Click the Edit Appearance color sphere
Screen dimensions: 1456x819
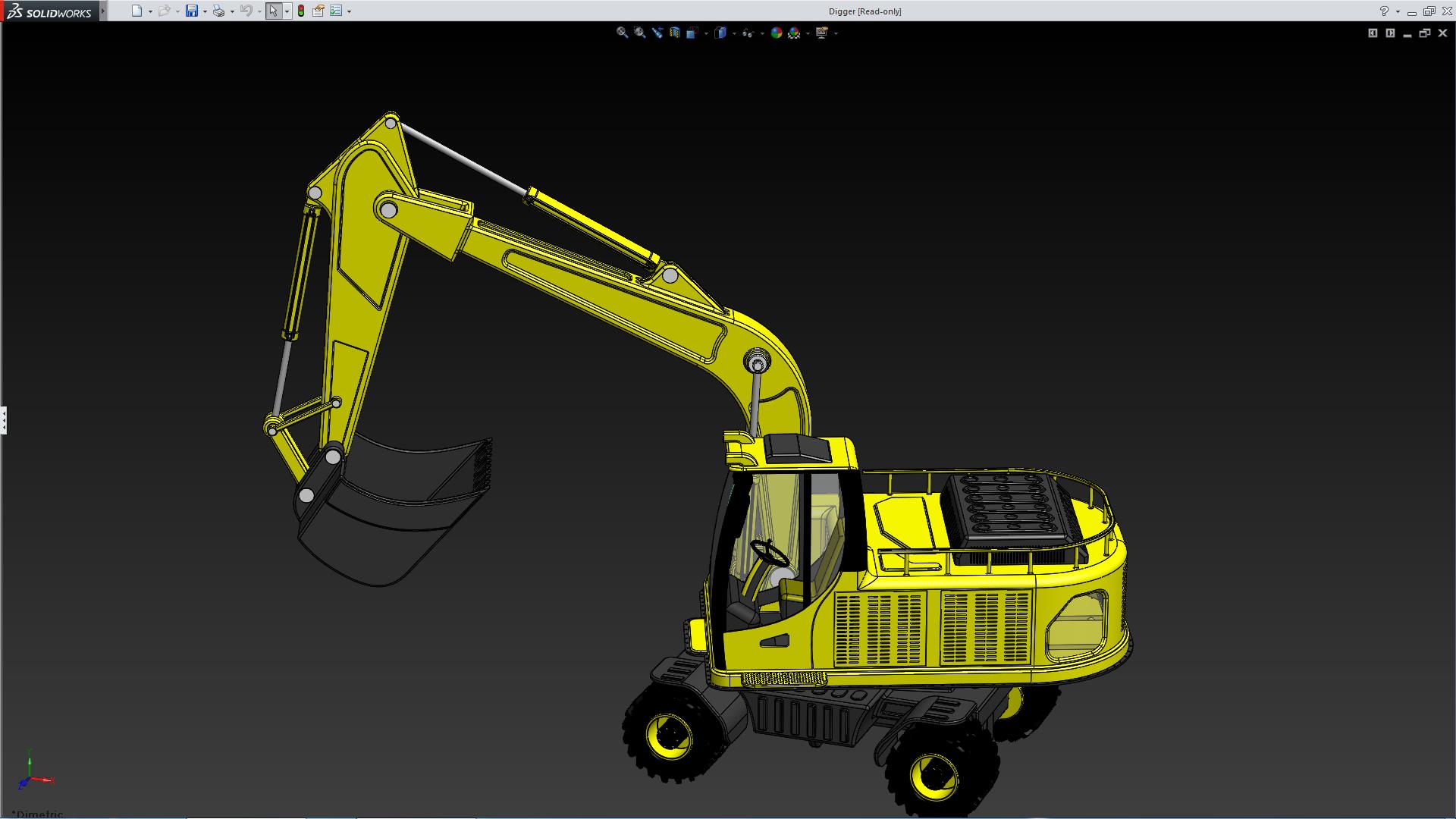[776, 33]
